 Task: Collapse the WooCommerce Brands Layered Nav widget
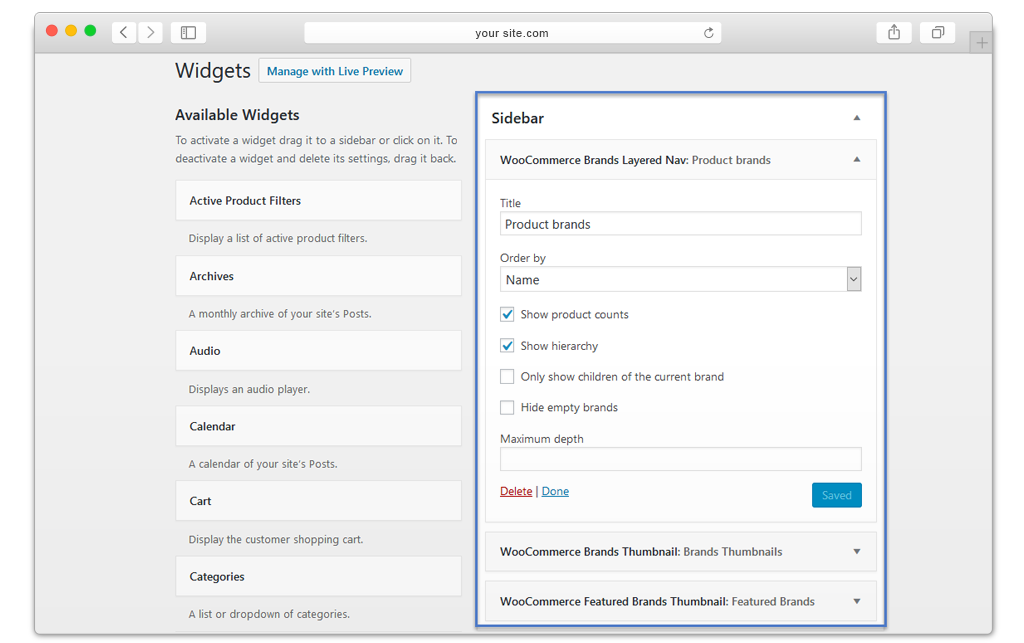[857, 159]
